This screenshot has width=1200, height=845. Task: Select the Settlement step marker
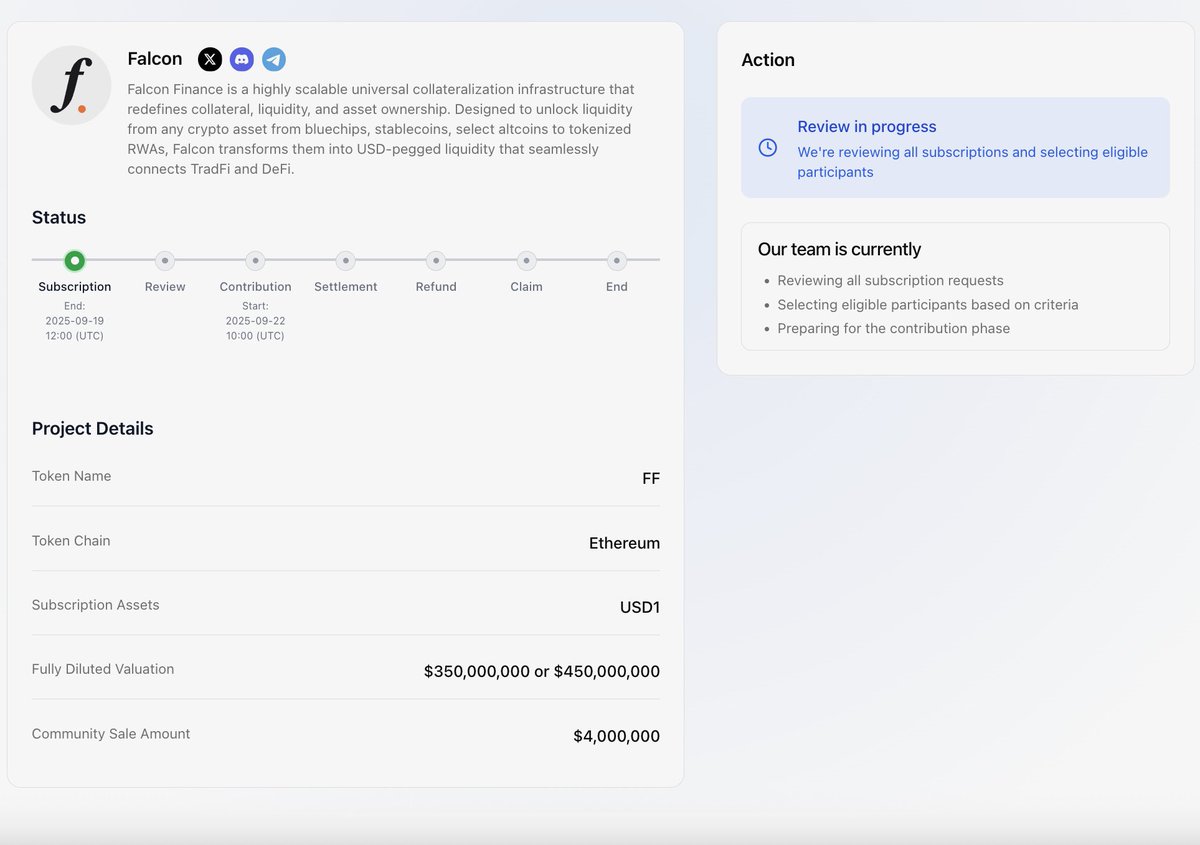pos(346,261)
